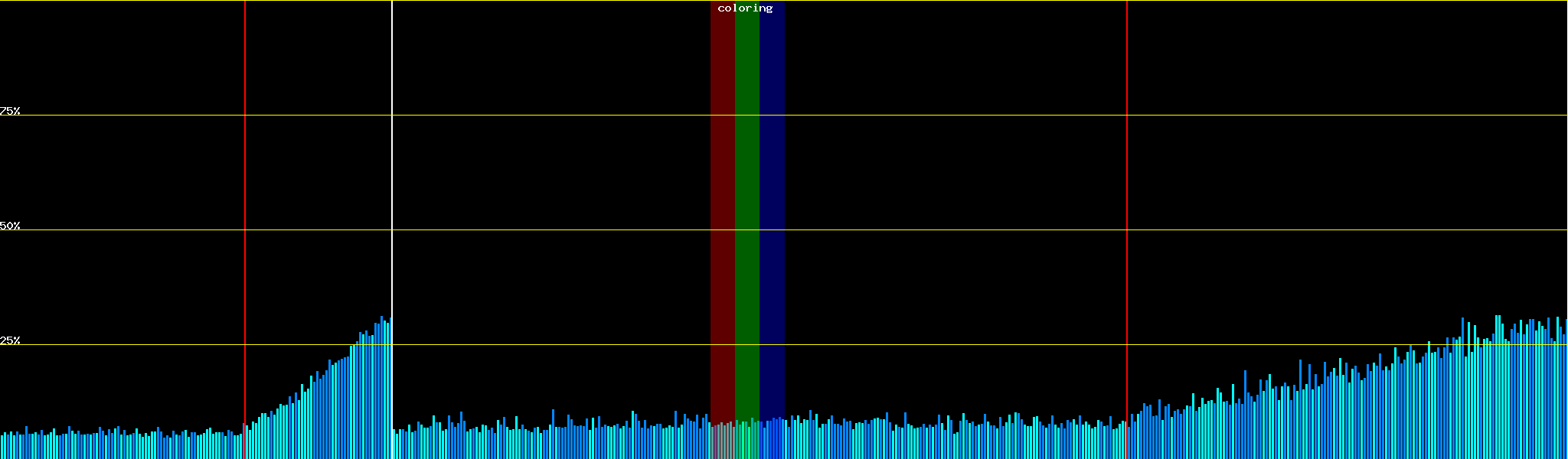
Task: Click the yellow 50% horizontal gridline
Action: coord(919,230)
